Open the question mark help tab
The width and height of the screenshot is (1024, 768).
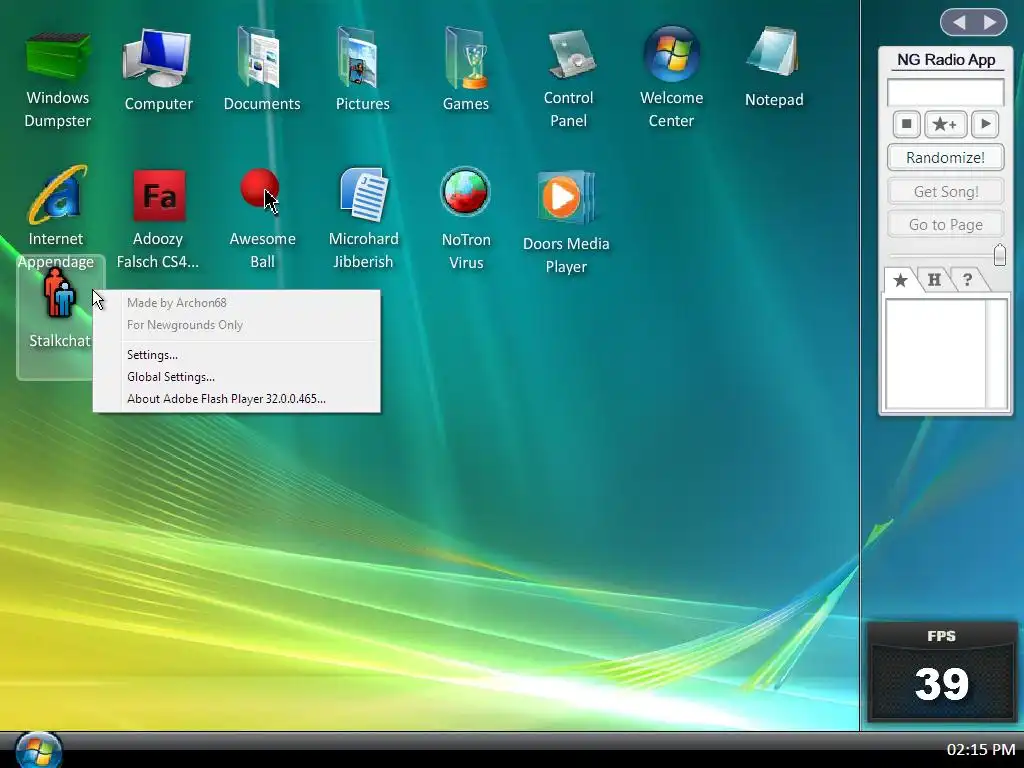(x=968, y=280)
